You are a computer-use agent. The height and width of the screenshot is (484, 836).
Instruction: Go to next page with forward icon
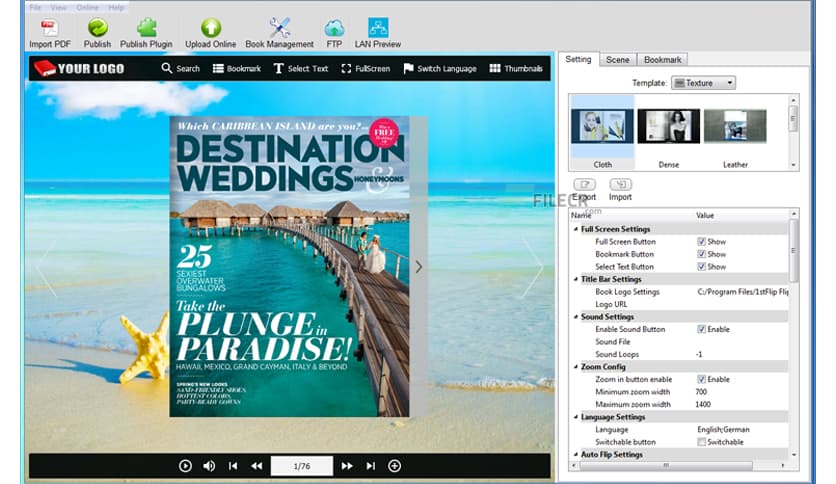347,466
